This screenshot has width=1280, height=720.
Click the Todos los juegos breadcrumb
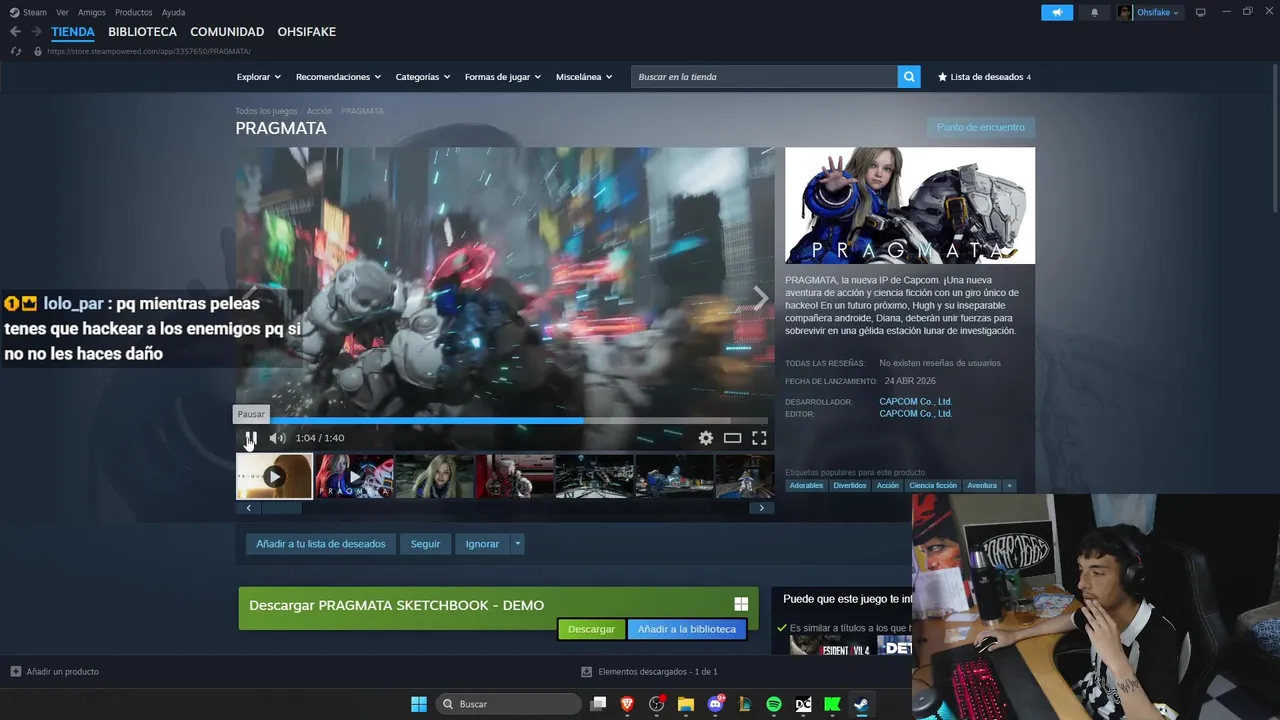pos(266,111)
